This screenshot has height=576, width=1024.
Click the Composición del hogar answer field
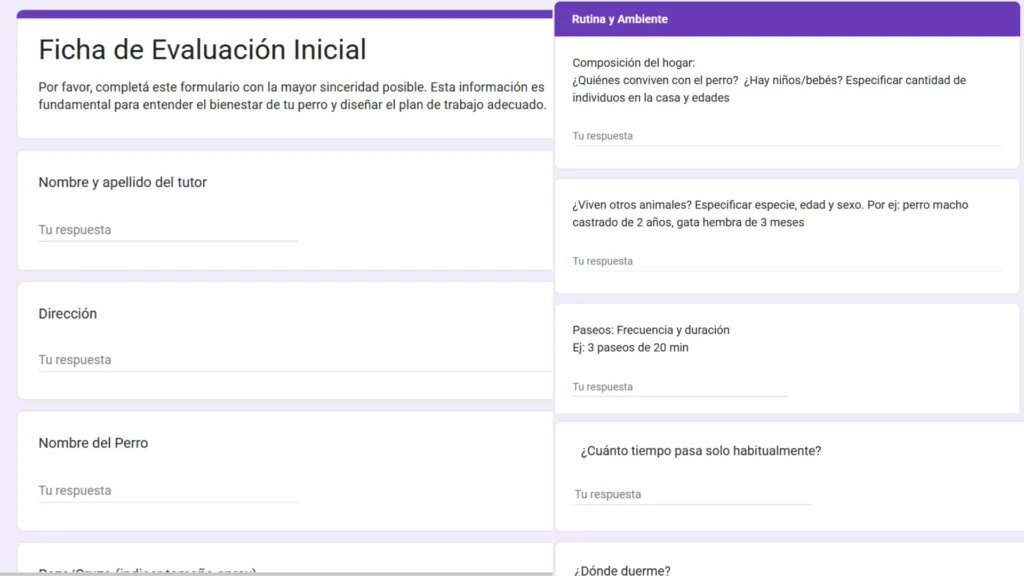click(x=786, y=136)
